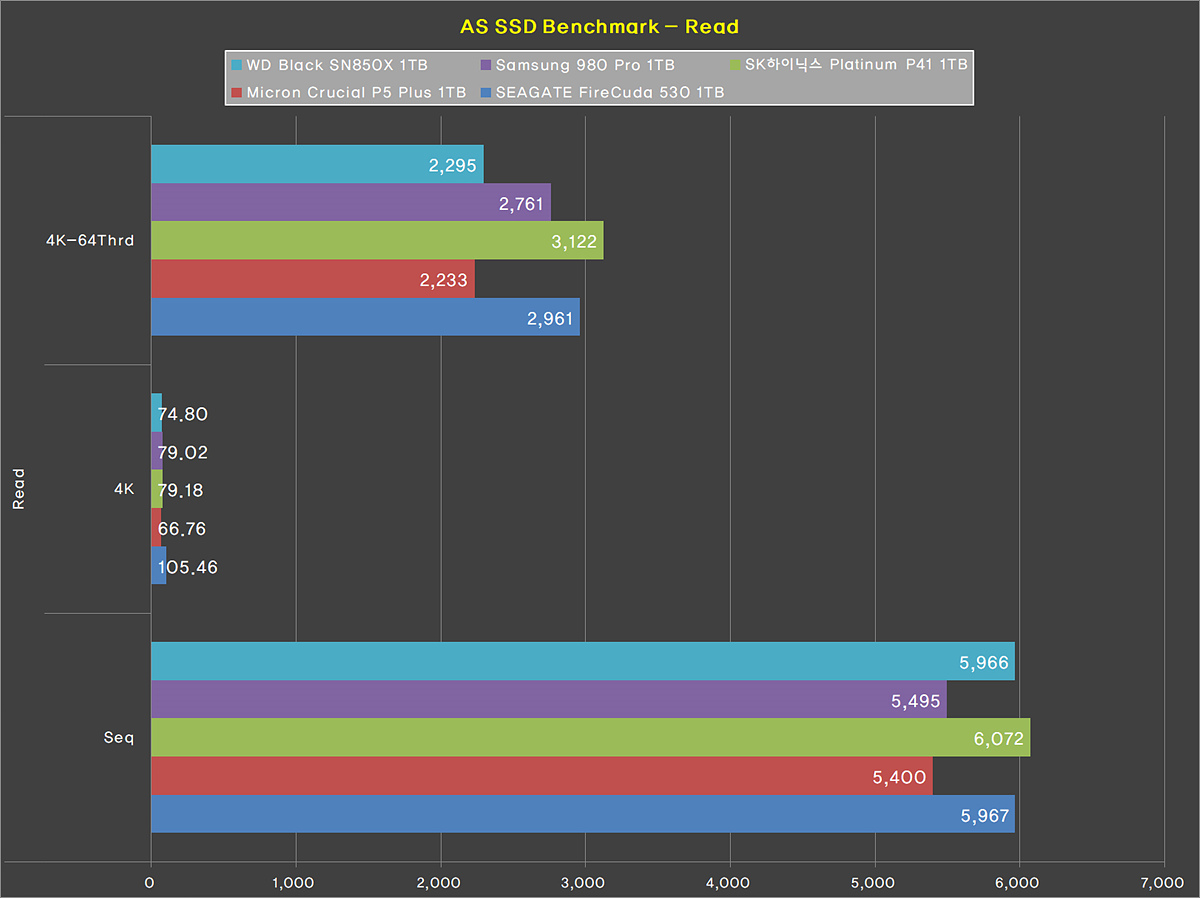
Task: Click the SEAGATE FireCuda 530 legend swatch
Action: tap(487, 93)
